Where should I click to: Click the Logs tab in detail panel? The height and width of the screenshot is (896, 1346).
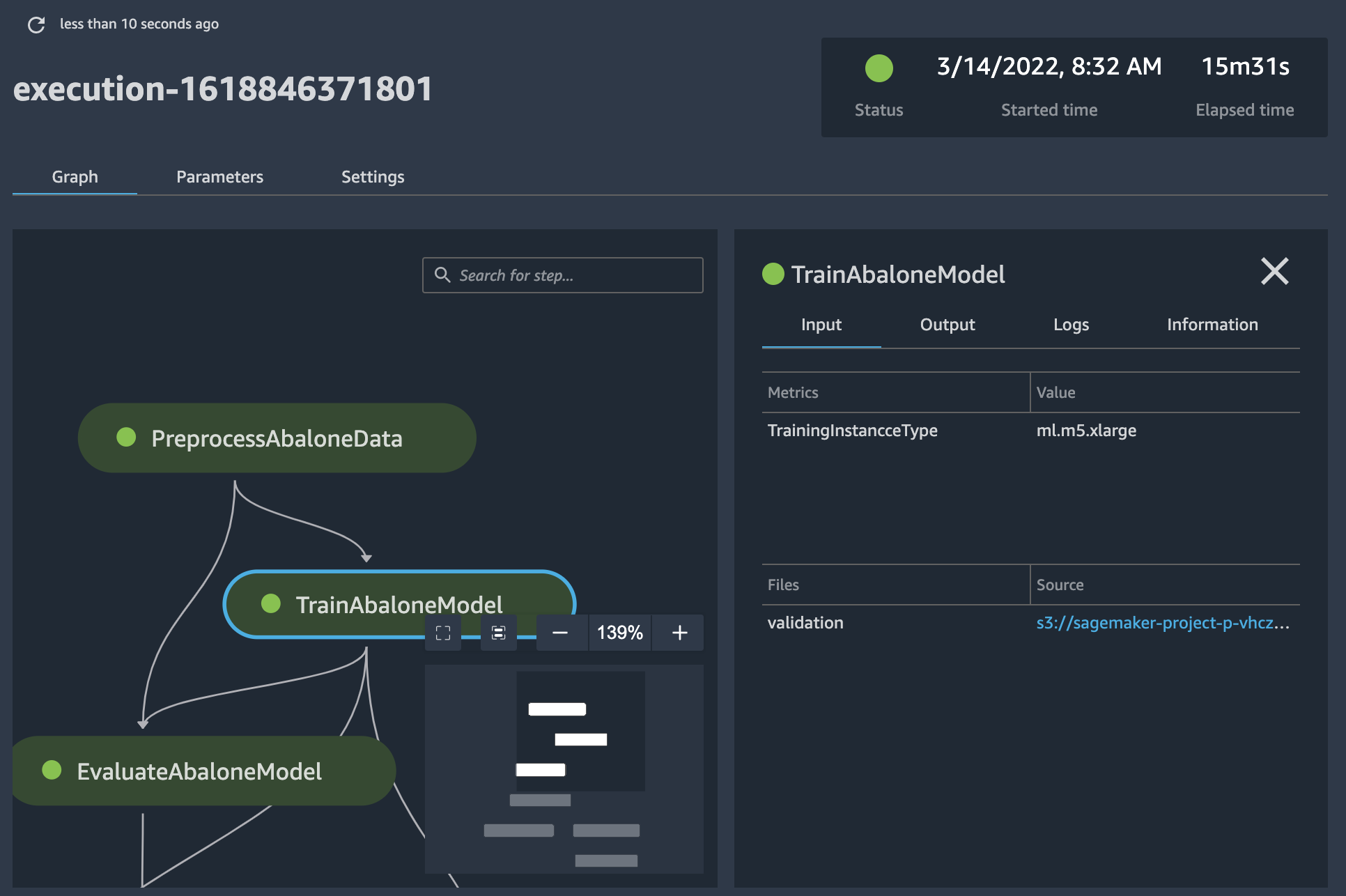1071,324
